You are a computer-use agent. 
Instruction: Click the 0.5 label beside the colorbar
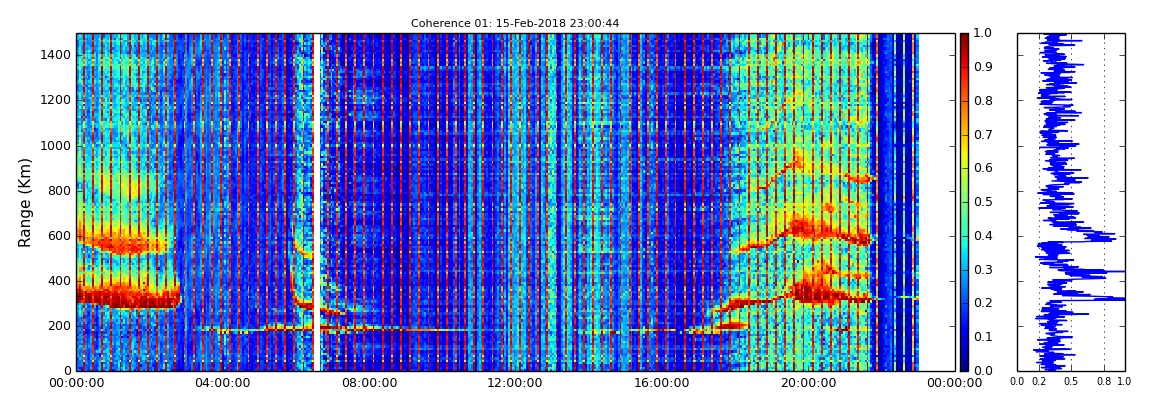(981, 202)
